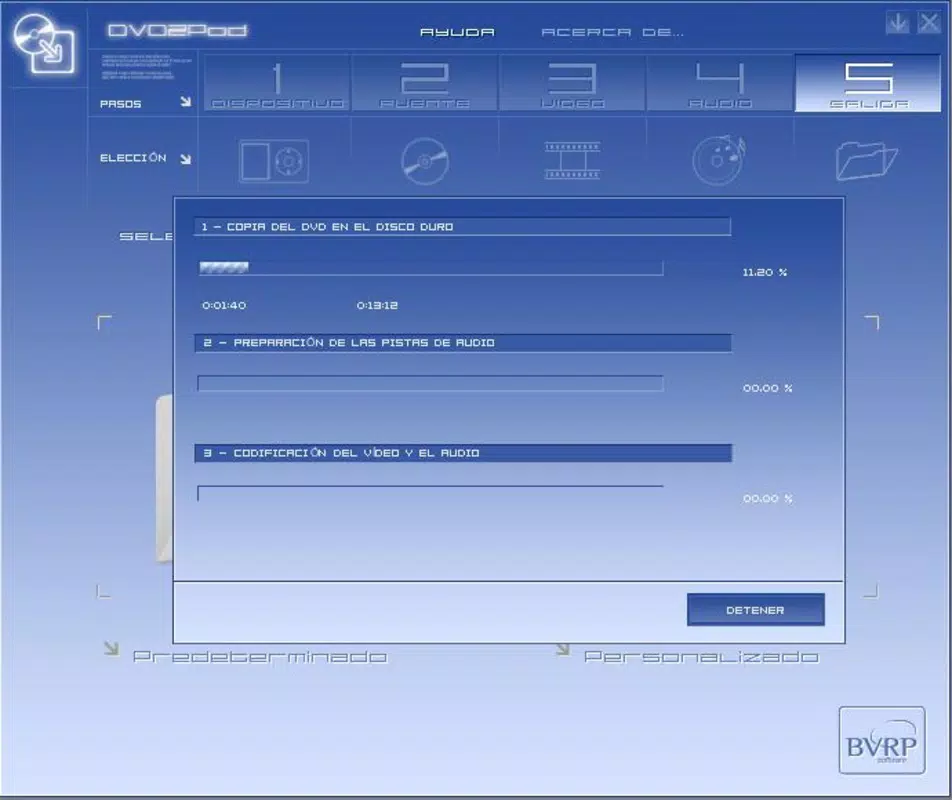The image size is (952, 800).
Task: Click the DVD copy progress bar
Action: click(430, 268)
